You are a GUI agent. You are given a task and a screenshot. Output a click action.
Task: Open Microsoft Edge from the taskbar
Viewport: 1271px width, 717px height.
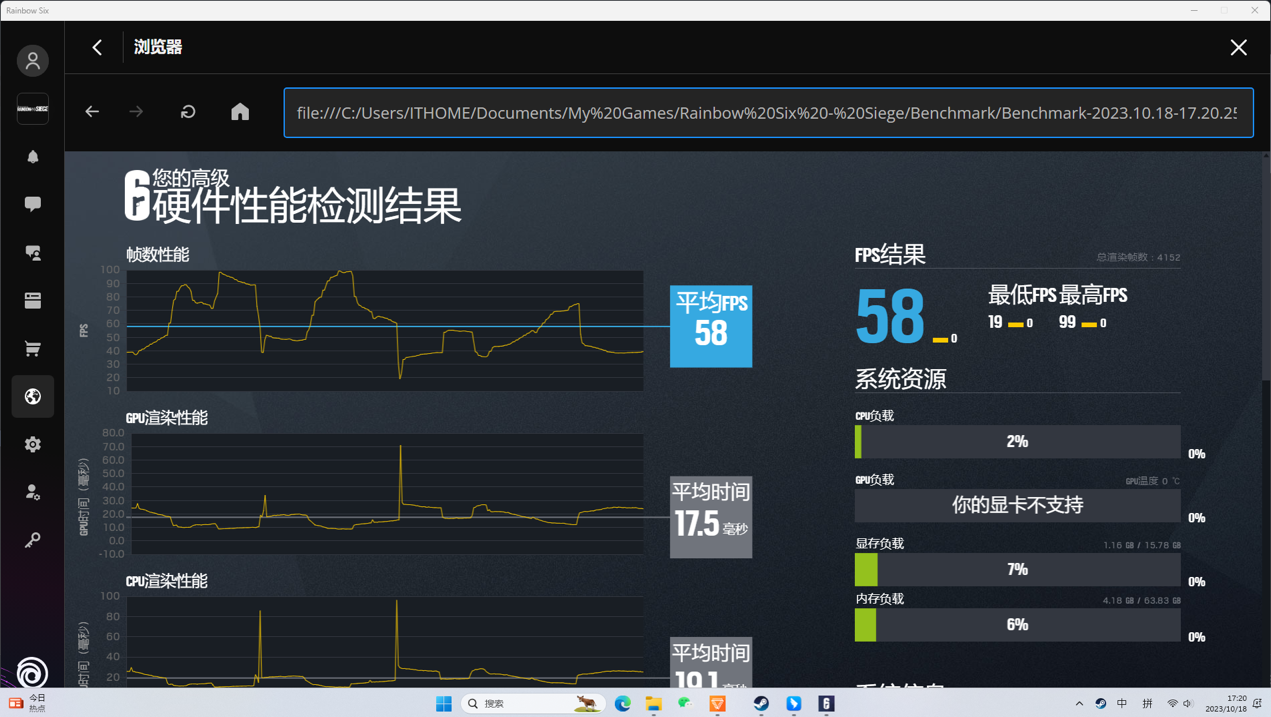[x=623, y=704]
